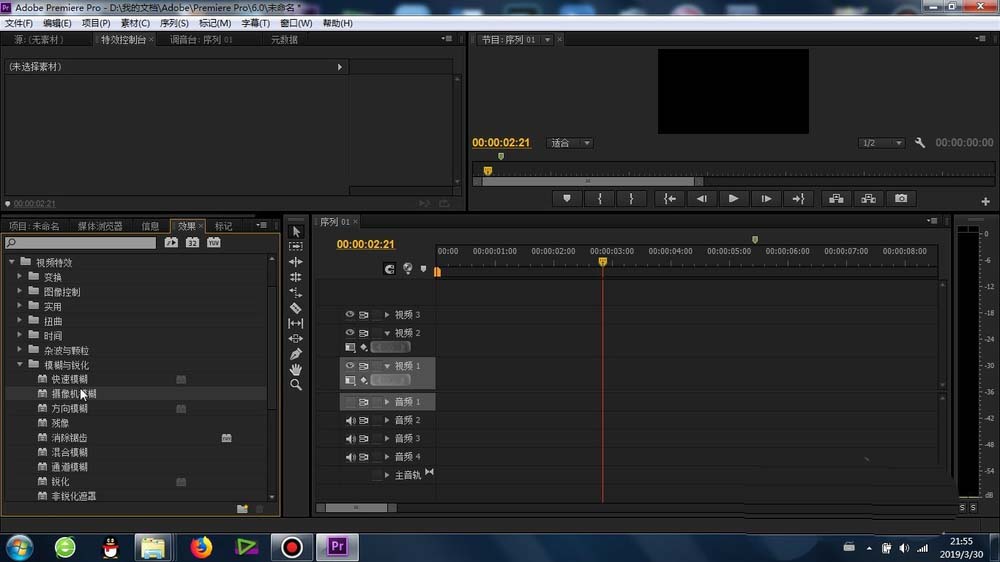Click the timeline horizontal zoom bar
The width and height of the screenshot is (1000, 562).
point(357,508)
